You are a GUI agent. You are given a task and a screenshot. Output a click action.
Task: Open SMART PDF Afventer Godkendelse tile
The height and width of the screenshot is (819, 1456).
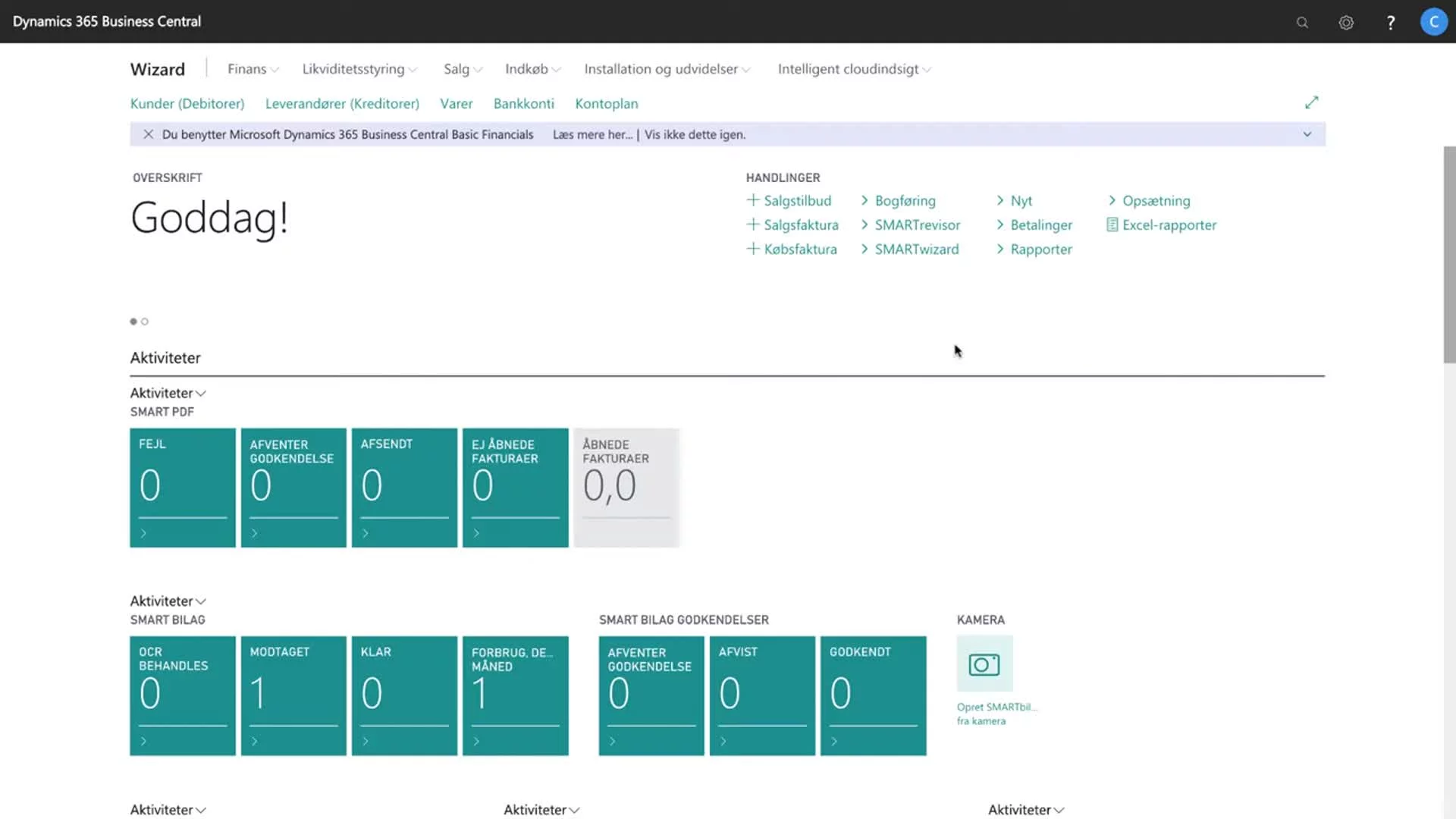point(293,488)
